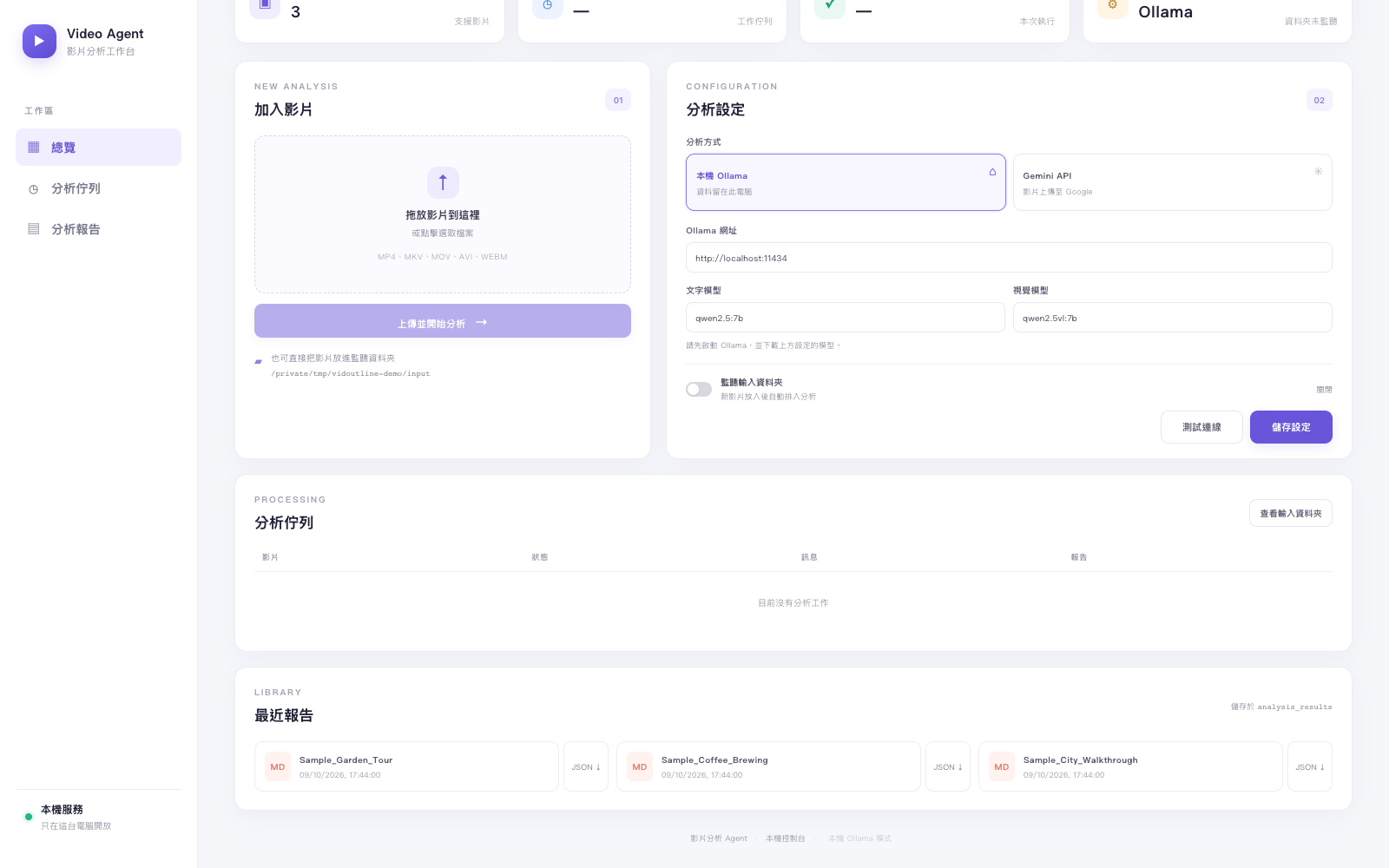Image resolution: width=1389 pixels, height=868 pixels.
Task: Click the 文字模型 field showing qwen2.5:7b
Action: 846,318
